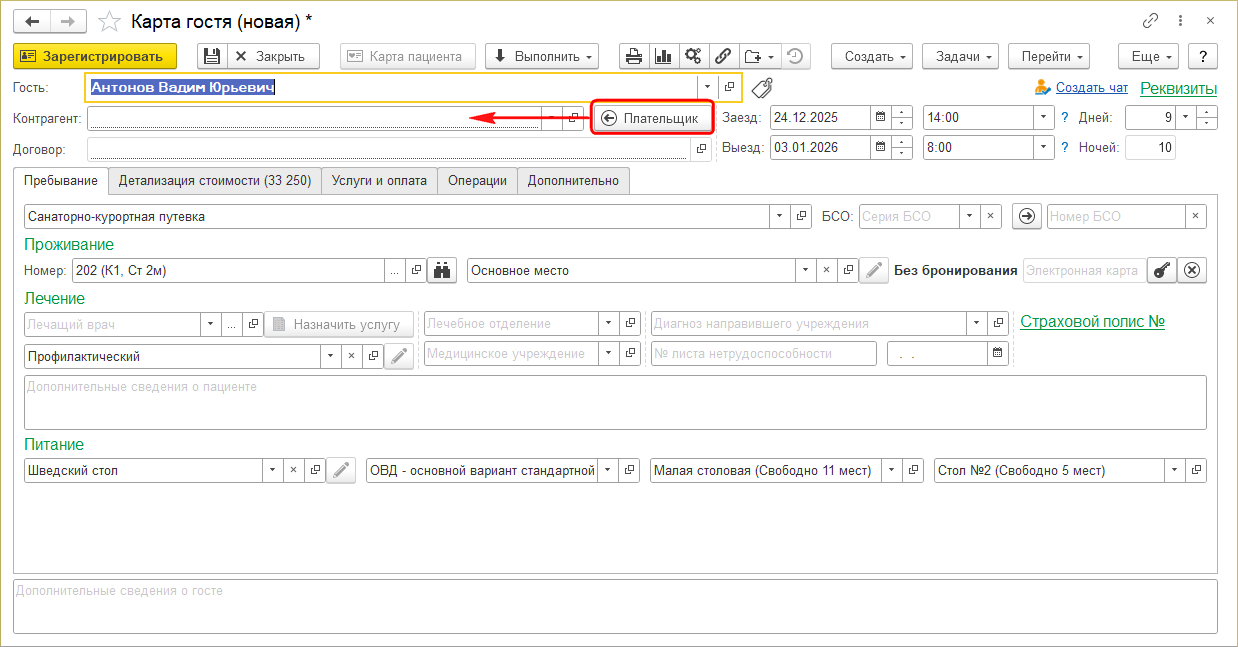Click the binoculars room search icon
Viewport: 1238px width, 647px height.
(x=441, y=270)
